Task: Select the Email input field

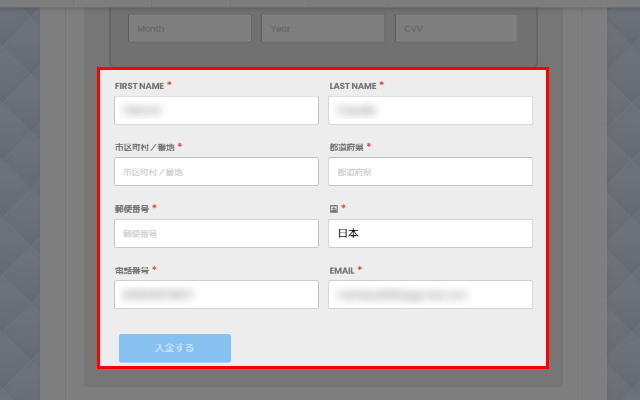Action: tap(430, 294)
